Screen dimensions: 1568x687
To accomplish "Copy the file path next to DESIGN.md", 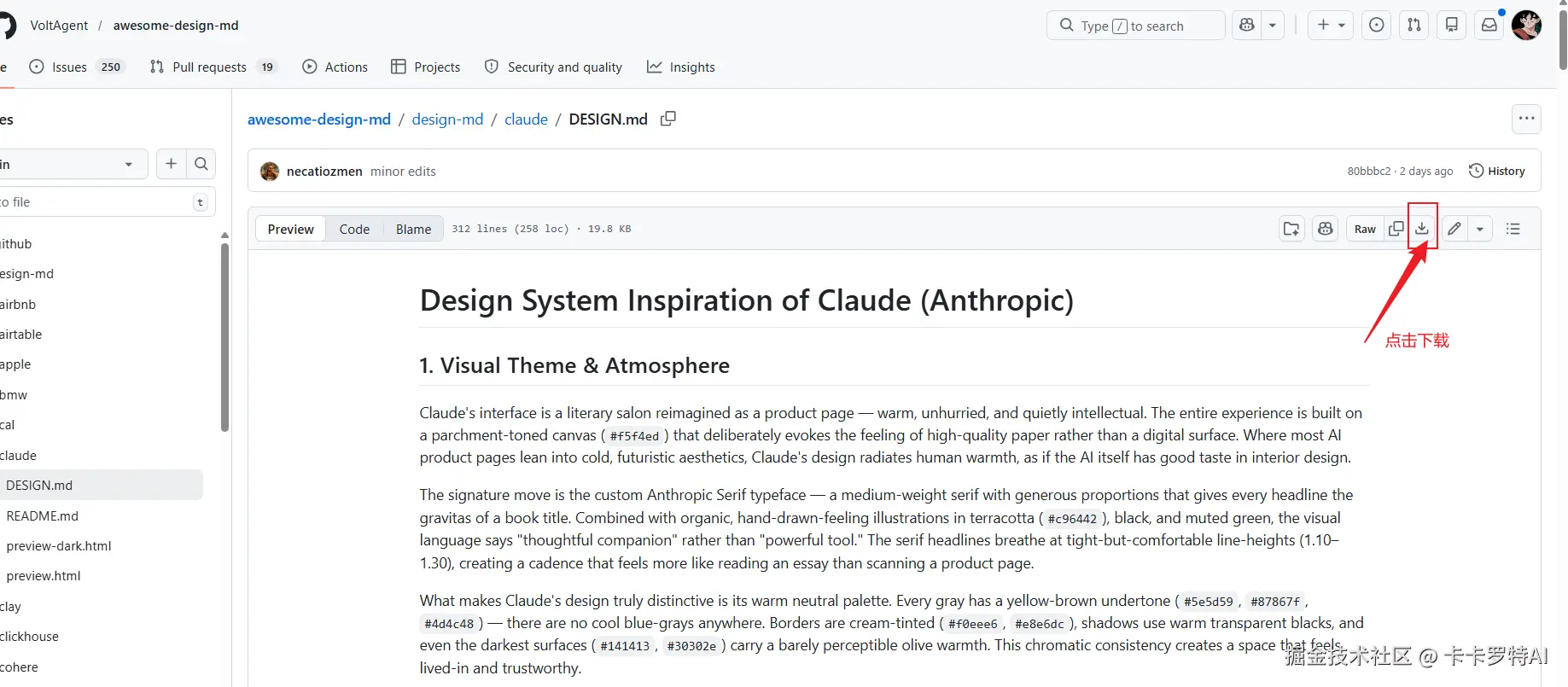I will click(668, 119).
